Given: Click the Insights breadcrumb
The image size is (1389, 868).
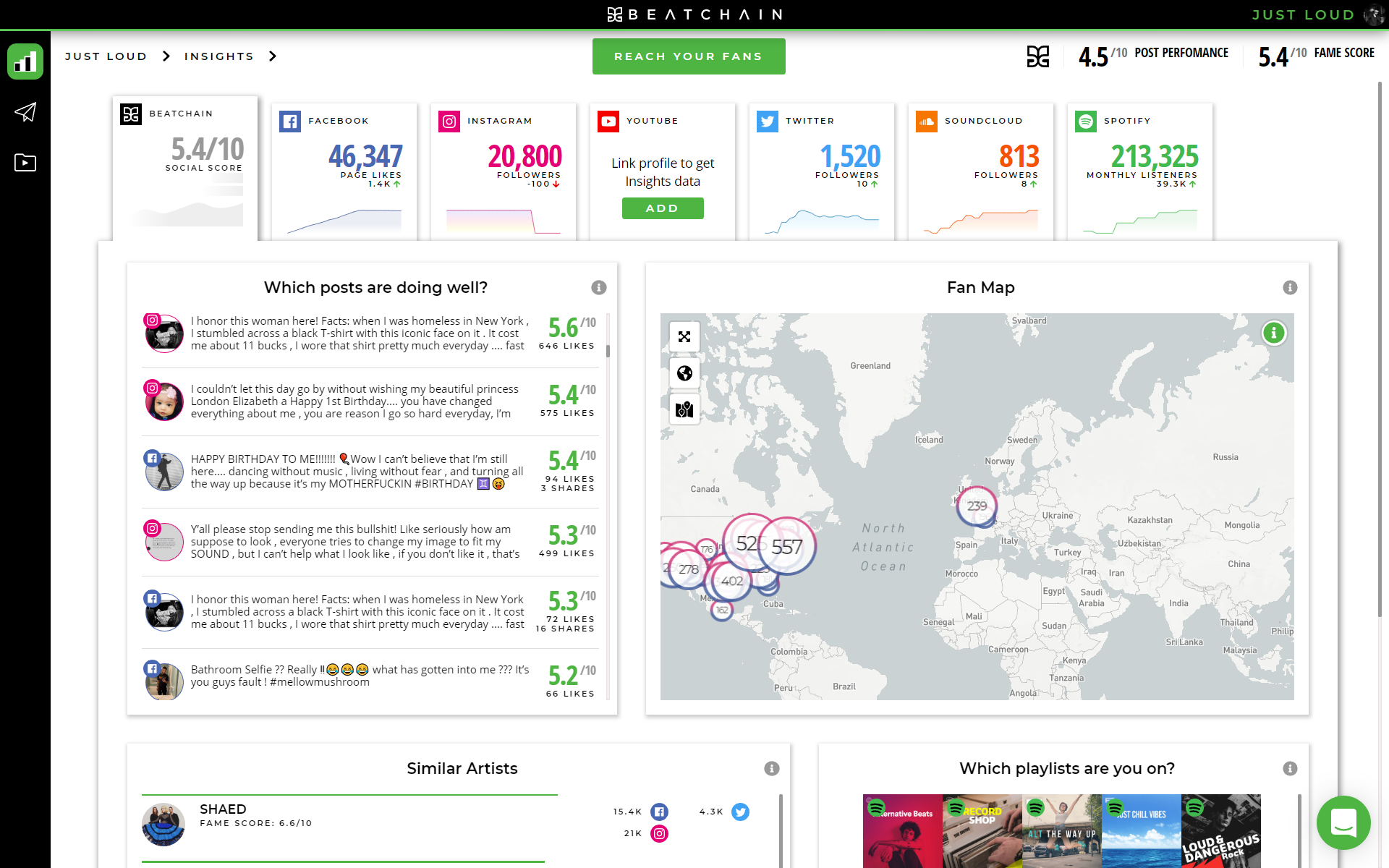Looking at the screenshot, I should 219,56.
